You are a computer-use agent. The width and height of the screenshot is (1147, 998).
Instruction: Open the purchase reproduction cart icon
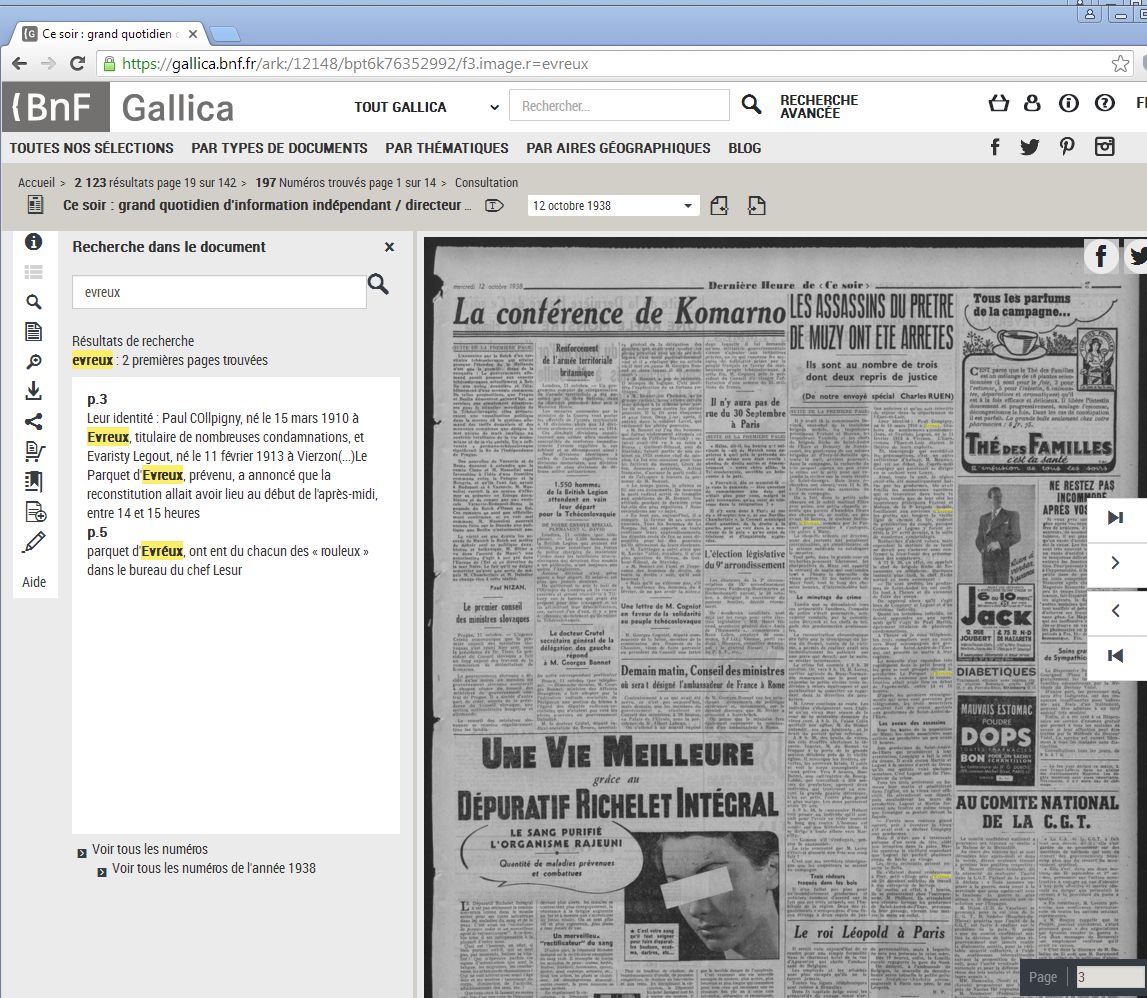(x=34, y=451)
